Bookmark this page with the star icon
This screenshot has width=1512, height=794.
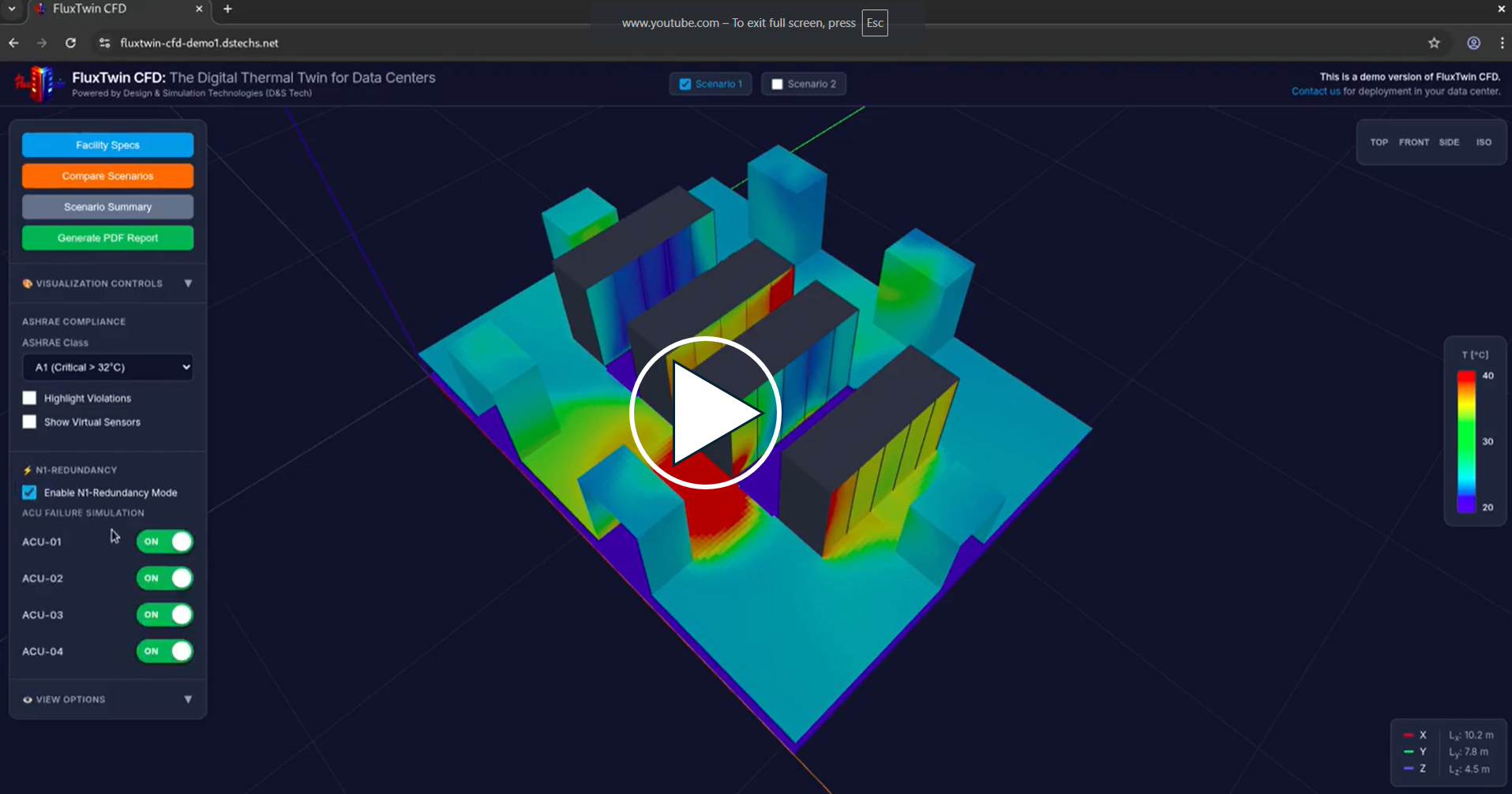(1434, 43)
